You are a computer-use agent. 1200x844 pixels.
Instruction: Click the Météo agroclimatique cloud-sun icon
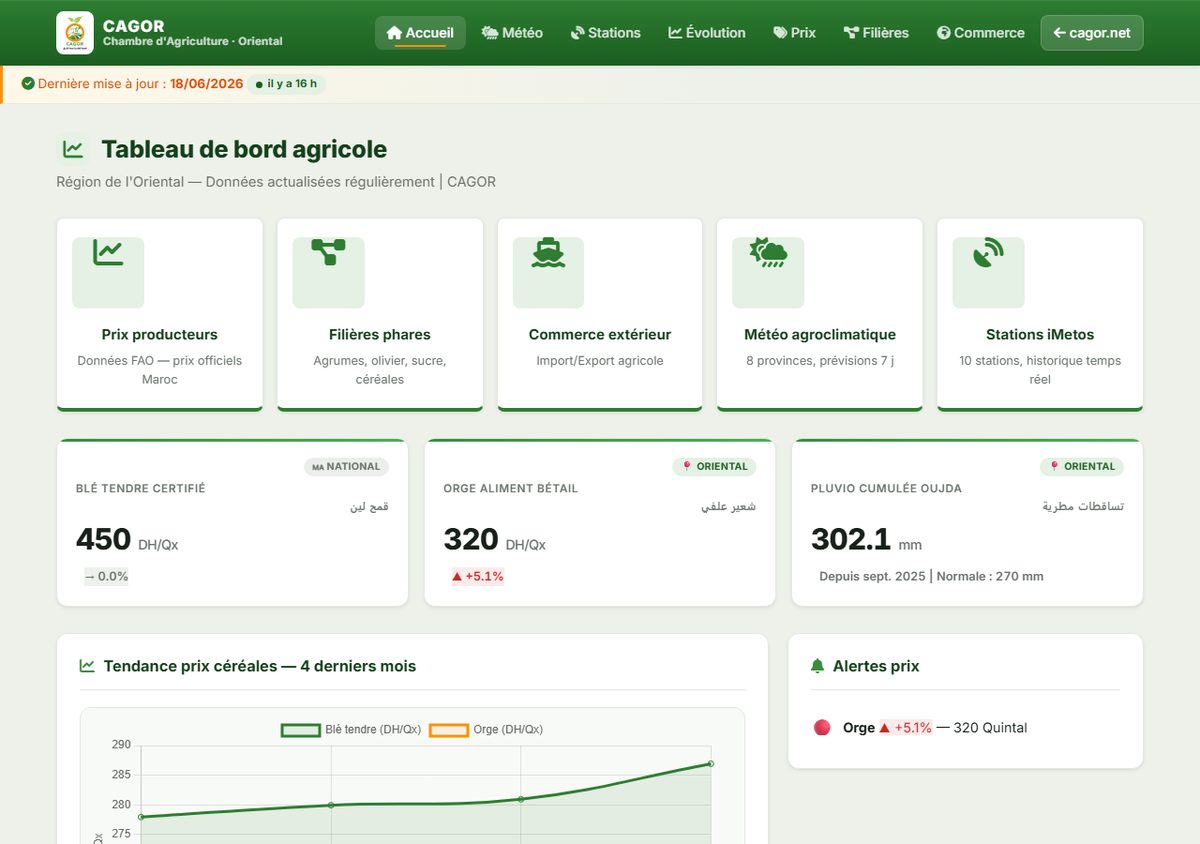click(768, 253)
